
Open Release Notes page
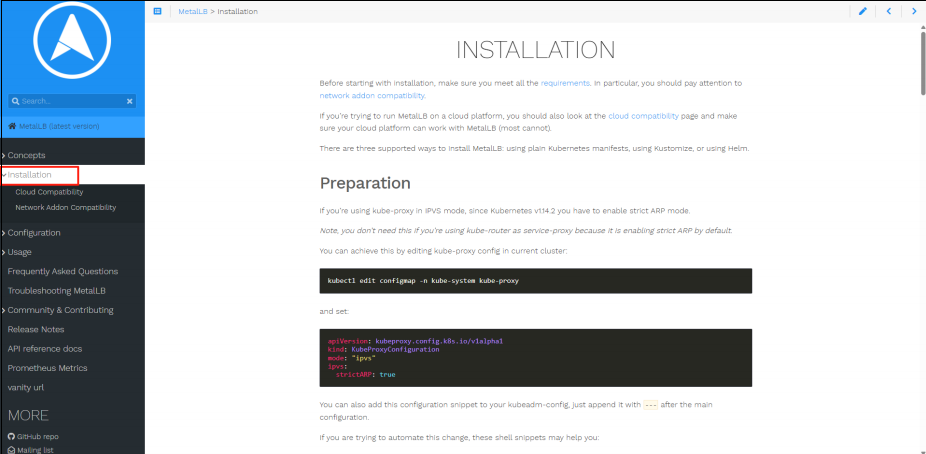[36, 329]
